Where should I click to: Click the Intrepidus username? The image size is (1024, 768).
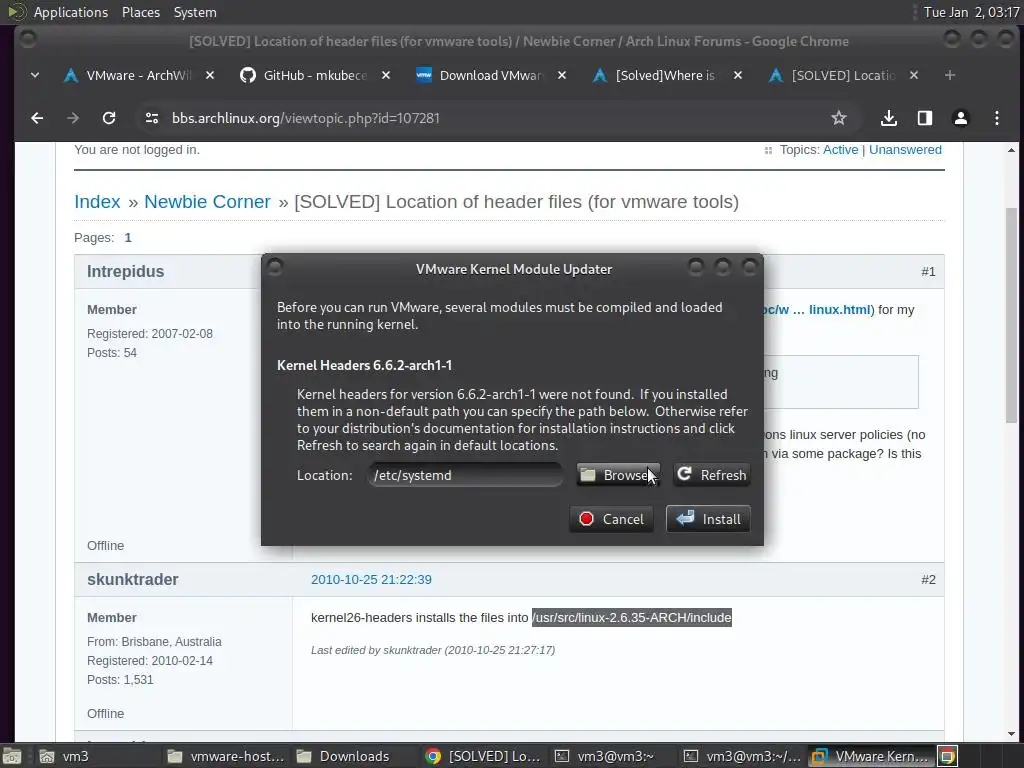coord(125,272)
